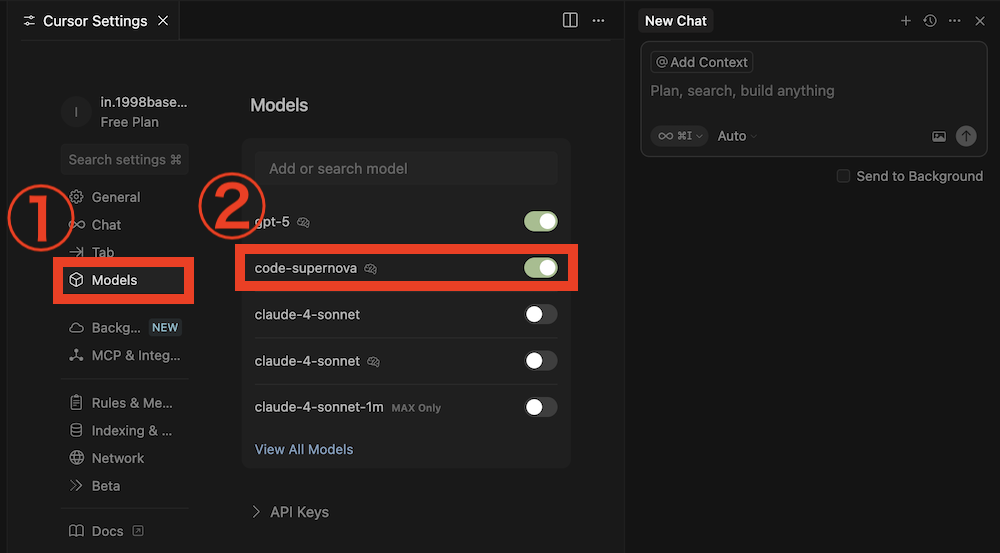Click the in.1998base account name
Image resolution: width=1000 pixels, height=553 pixels.
[x=143, y=102]
